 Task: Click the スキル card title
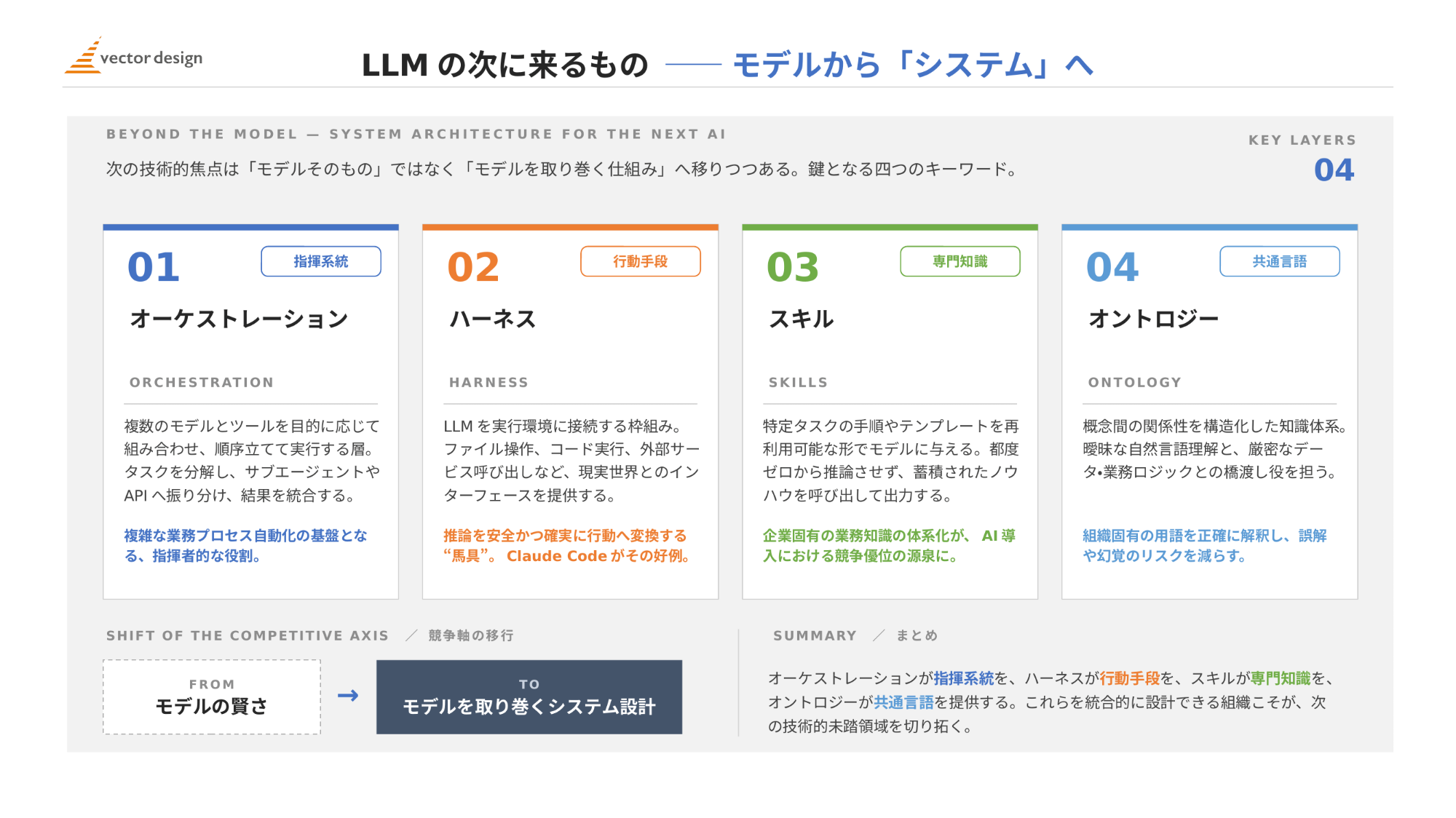(x=802, y=319)
